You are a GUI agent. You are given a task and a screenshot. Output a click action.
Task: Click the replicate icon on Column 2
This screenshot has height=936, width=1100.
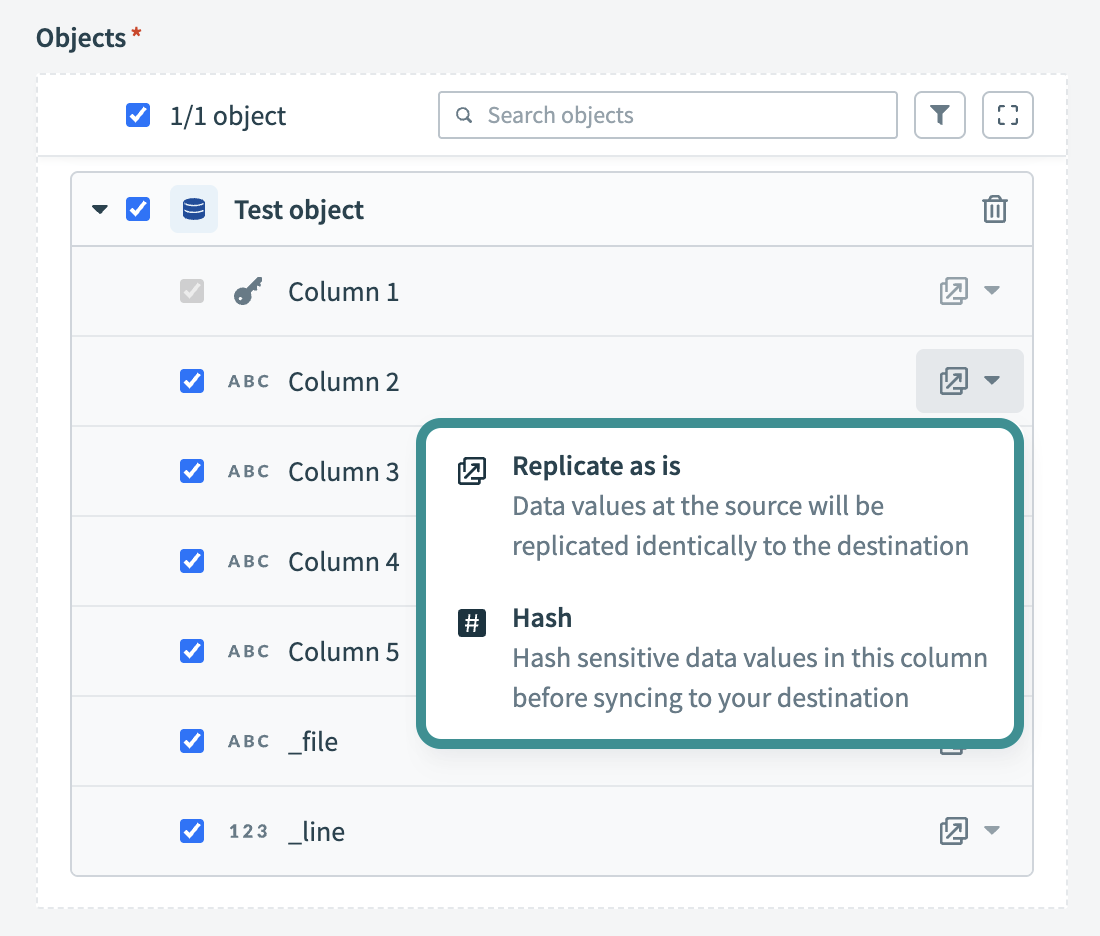(955, 381)
